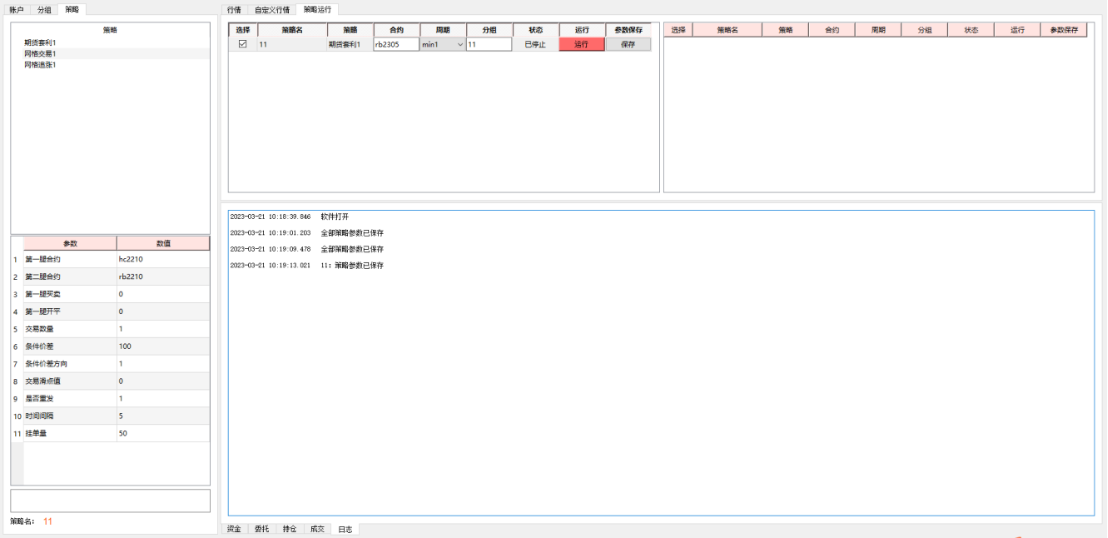The height and width of the screenshot is (538, 1108).
Task: Switch to the 账户 tab
Action: coord(17,8)
